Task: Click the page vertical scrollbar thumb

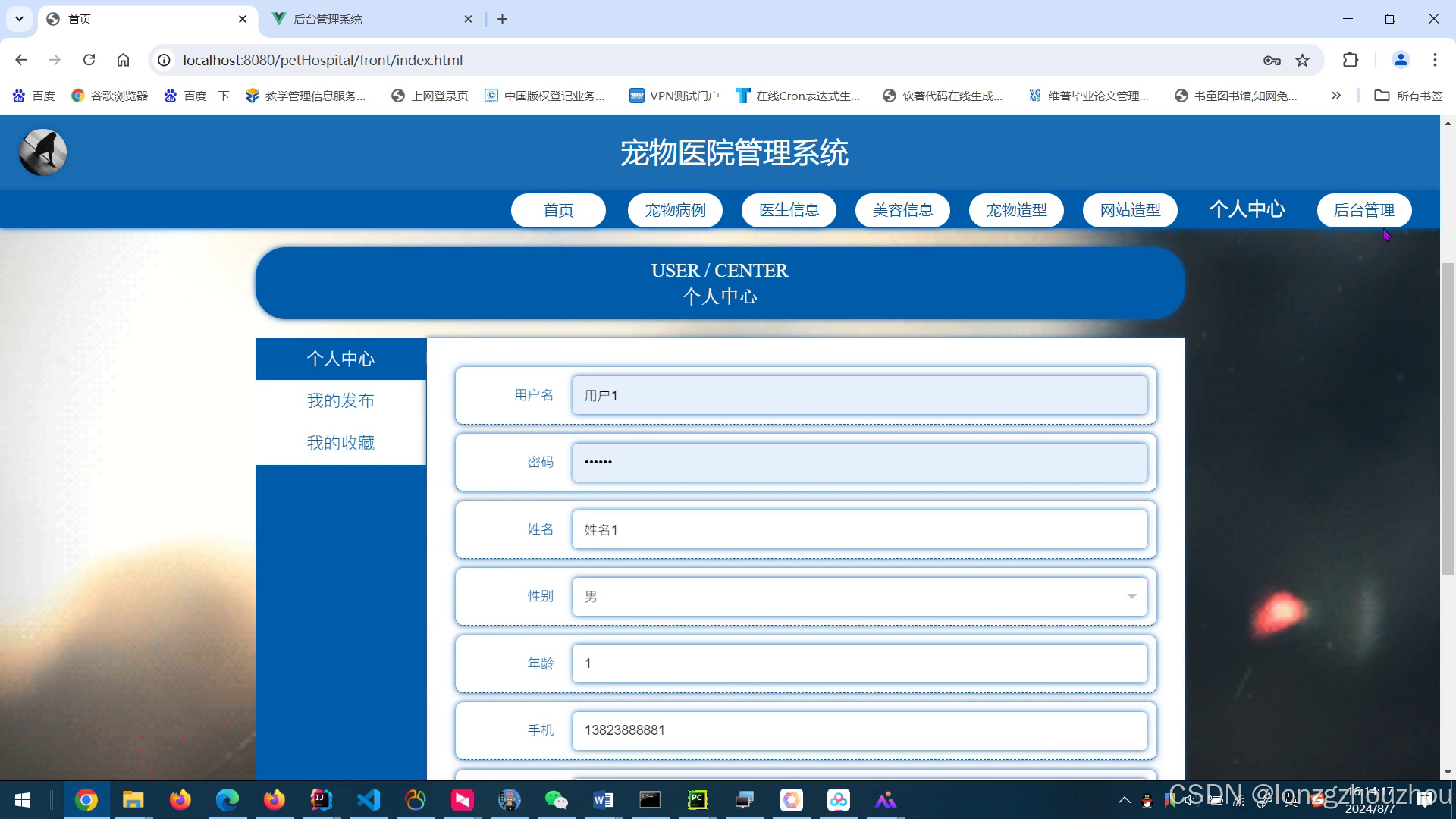Action: tap(1447, 417)
